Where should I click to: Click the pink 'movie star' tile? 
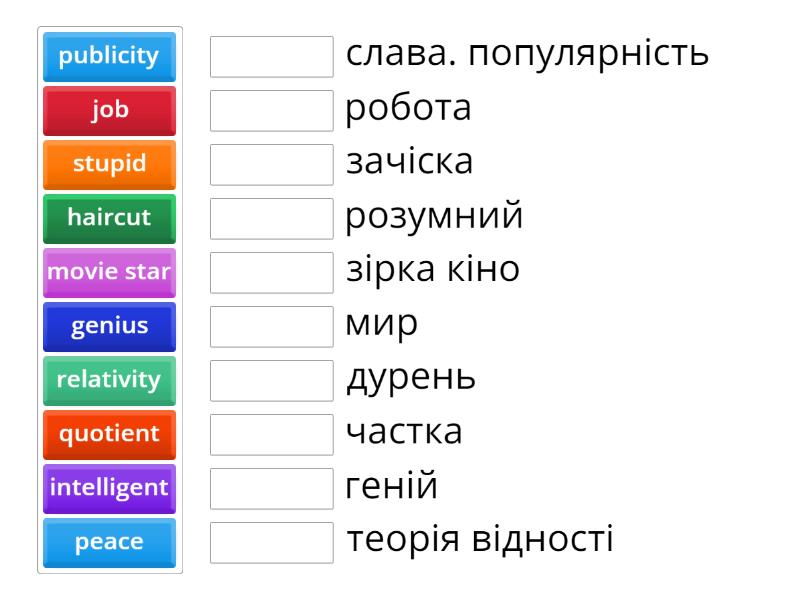pyautogui.click(x=109, y=272)
